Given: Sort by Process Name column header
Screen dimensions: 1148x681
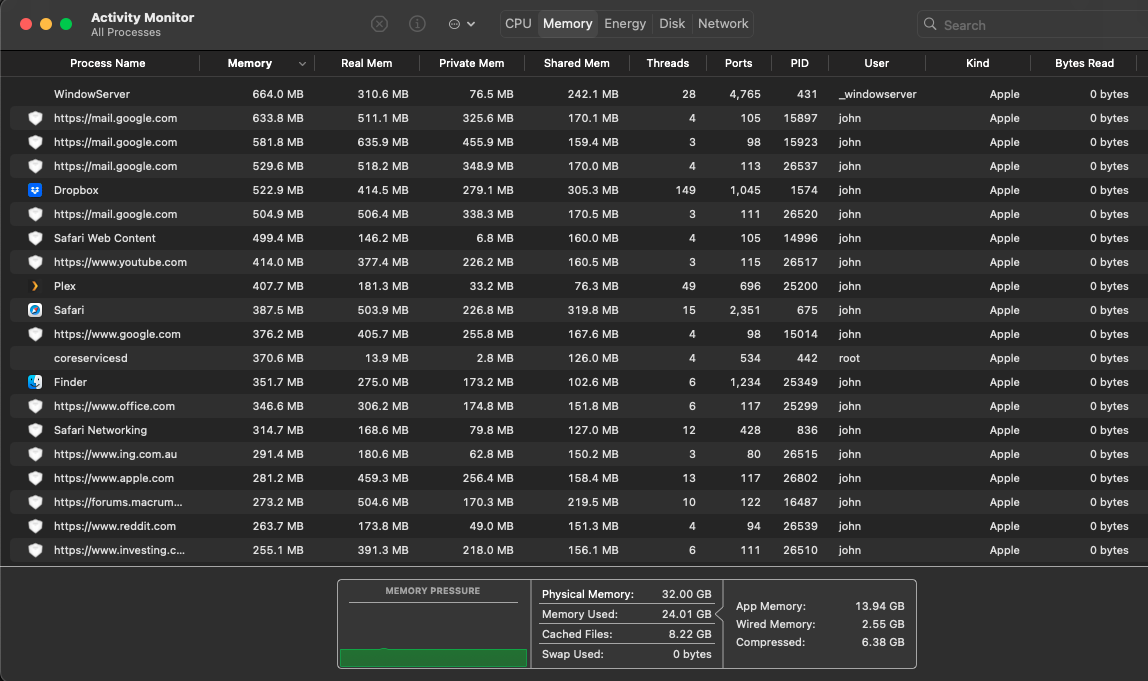Looking at the screenshot, I should (108, 63).
